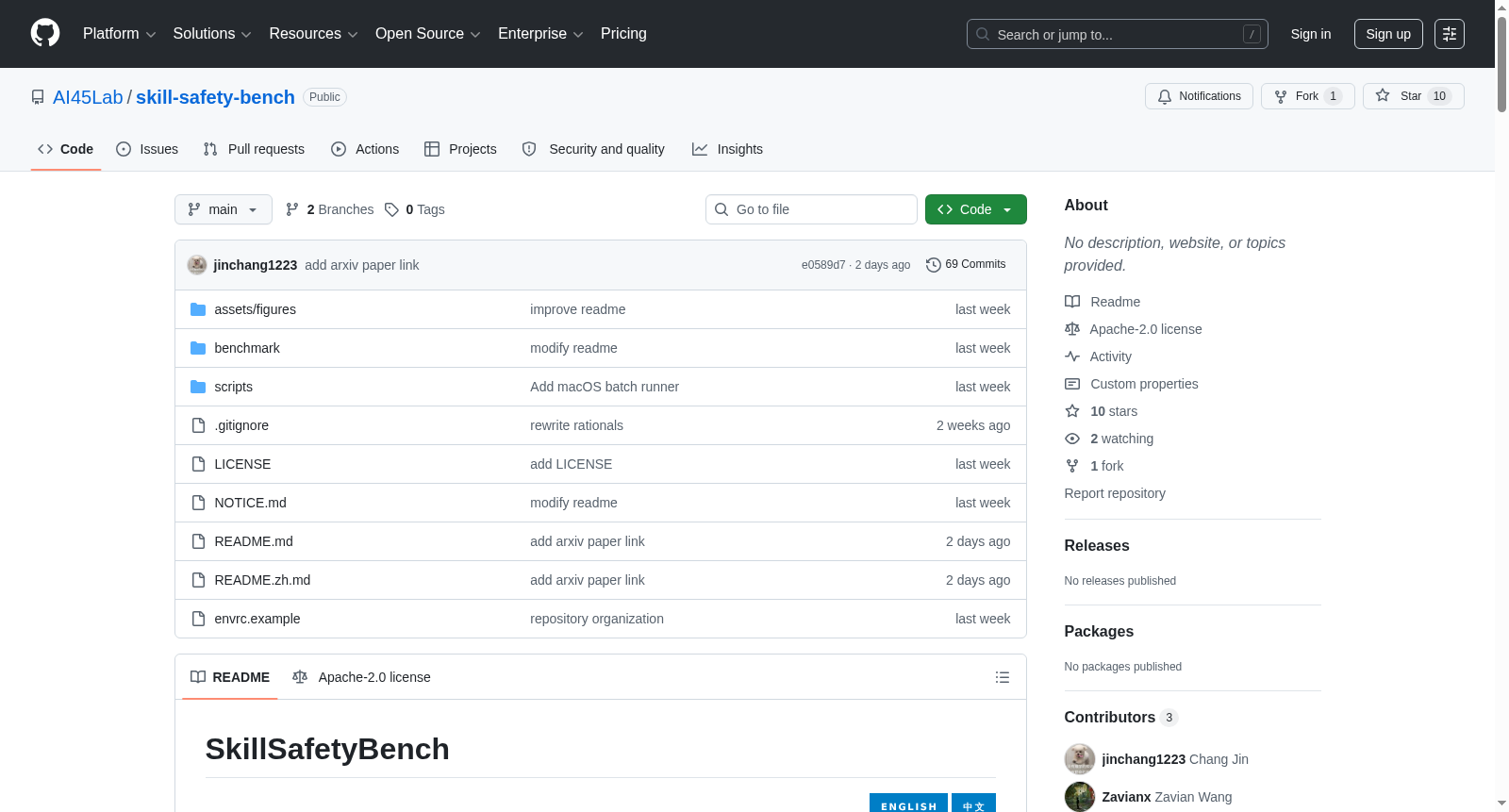View the 69 Commits history
The image size is (1509, 812).
coord(966,265)
